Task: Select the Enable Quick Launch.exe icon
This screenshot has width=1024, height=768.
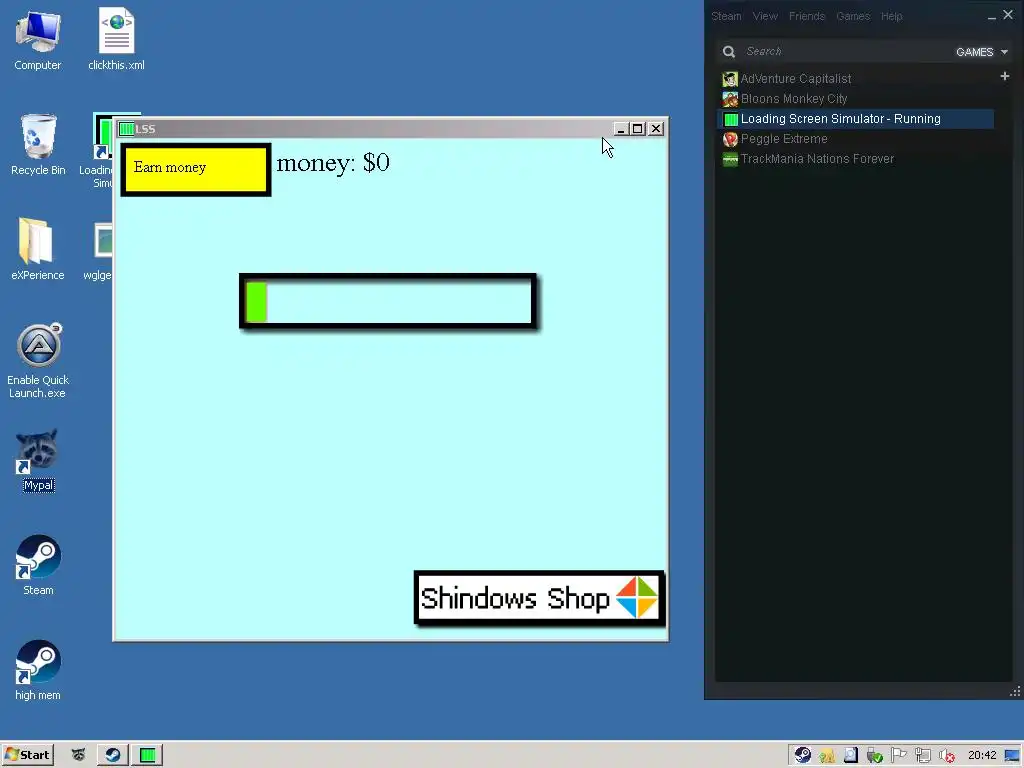Action: click(38, 360)
